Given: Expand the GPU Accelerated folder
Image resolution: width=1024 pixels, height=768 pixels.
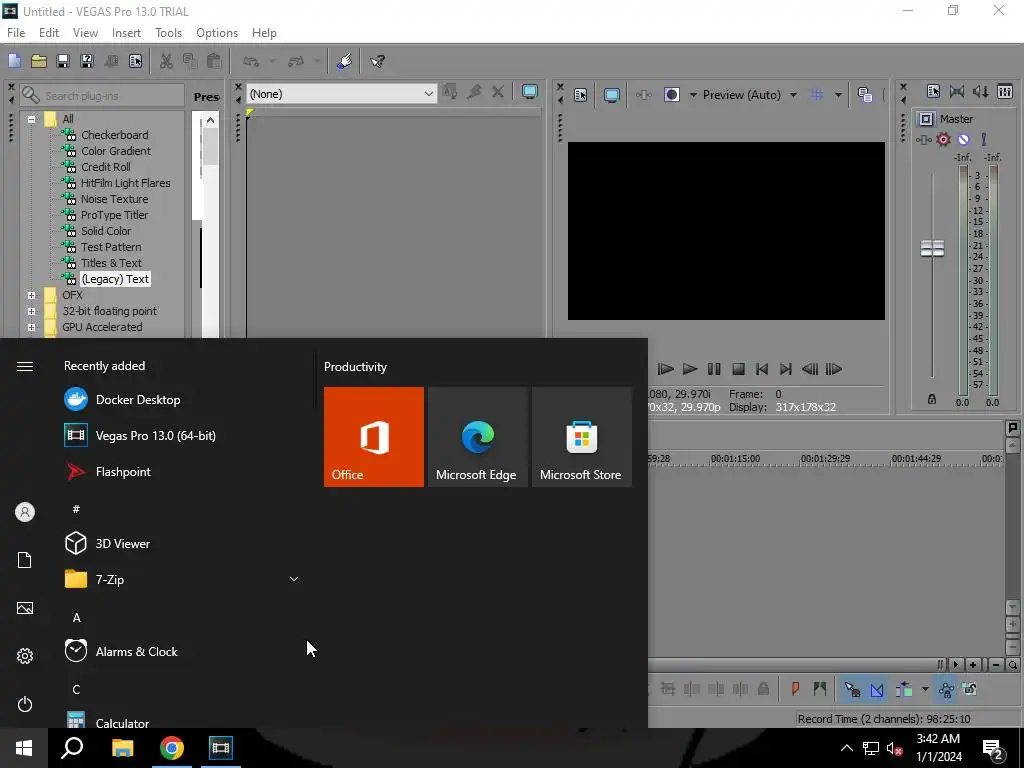Looking at the screenshot, I should pos(31,327).
